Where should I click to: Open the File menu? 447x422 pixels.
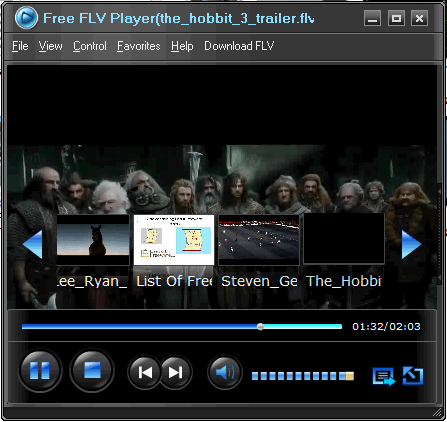click(x=20, y=46)
